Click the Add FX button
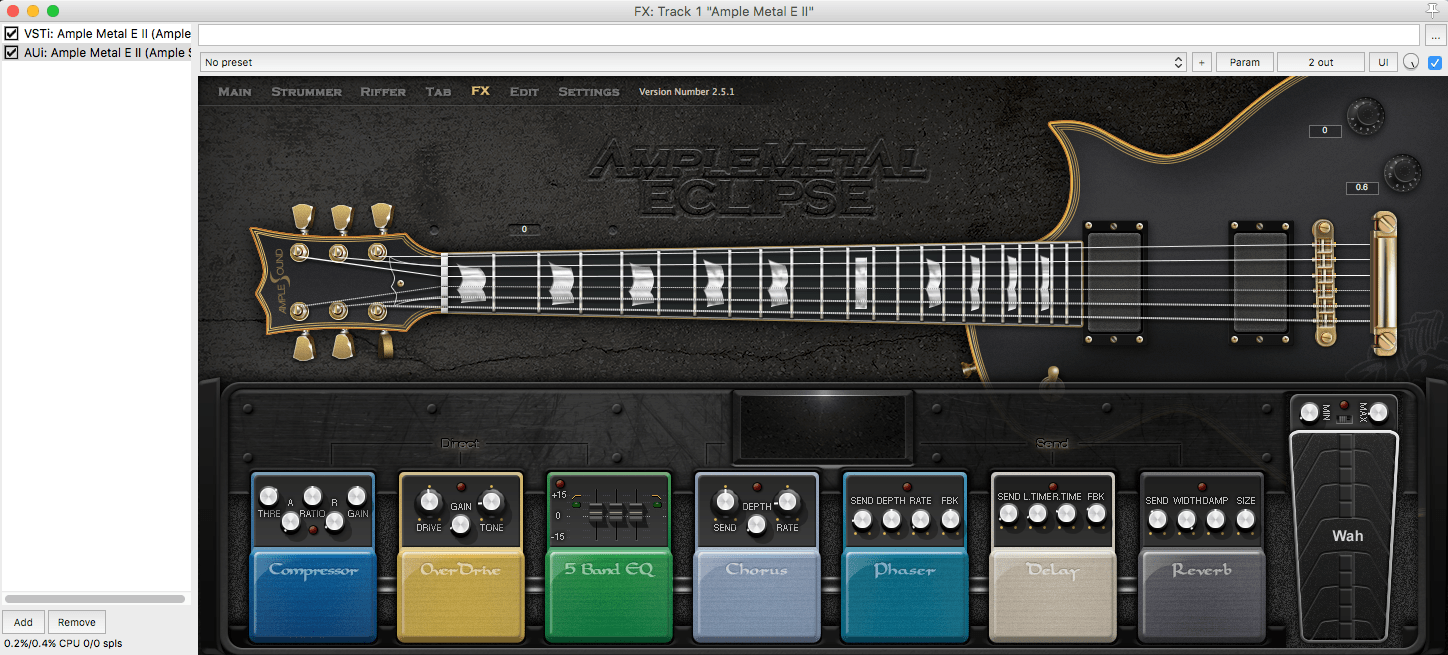Viewport: 1448px width, 655px height. [23, 622]
